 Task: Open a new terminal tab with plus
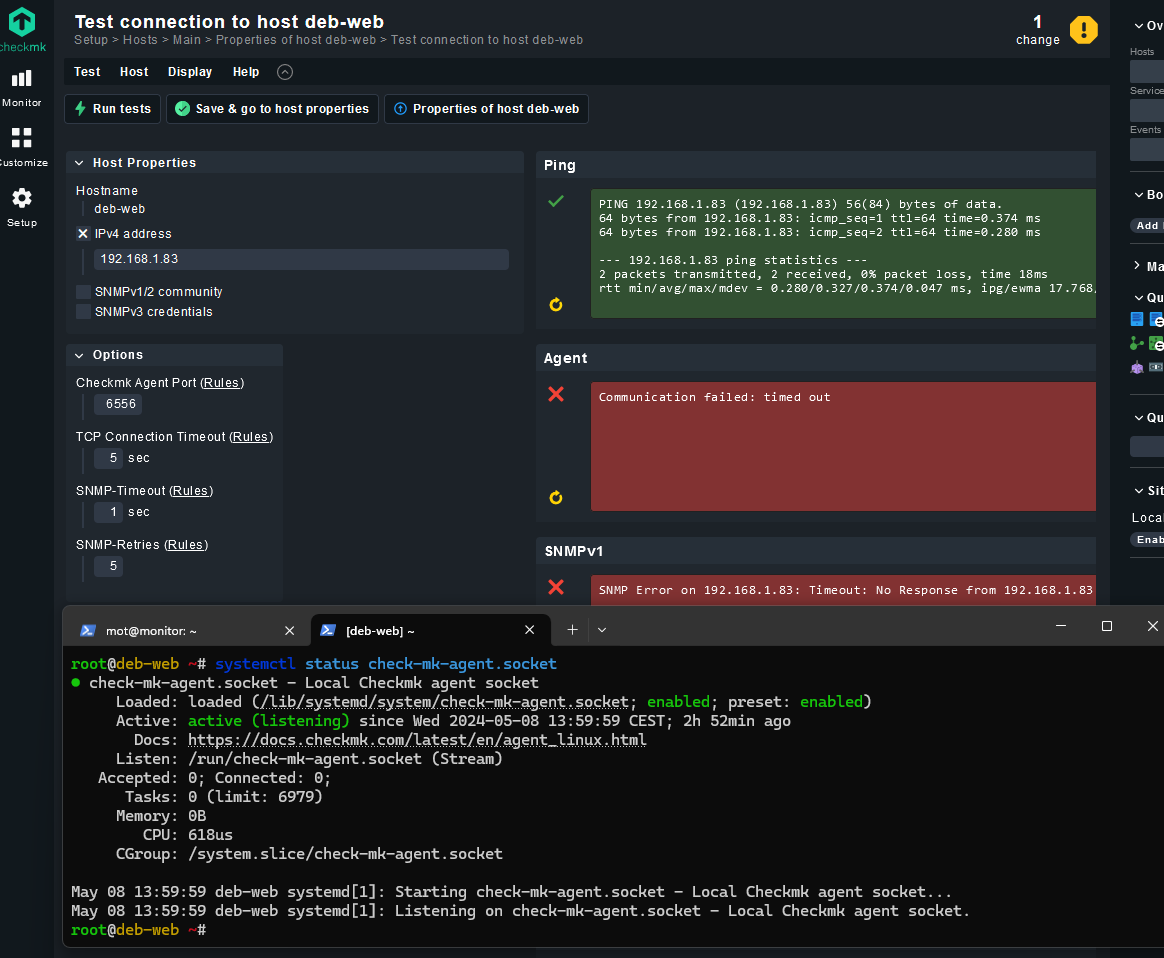(572, 630)
